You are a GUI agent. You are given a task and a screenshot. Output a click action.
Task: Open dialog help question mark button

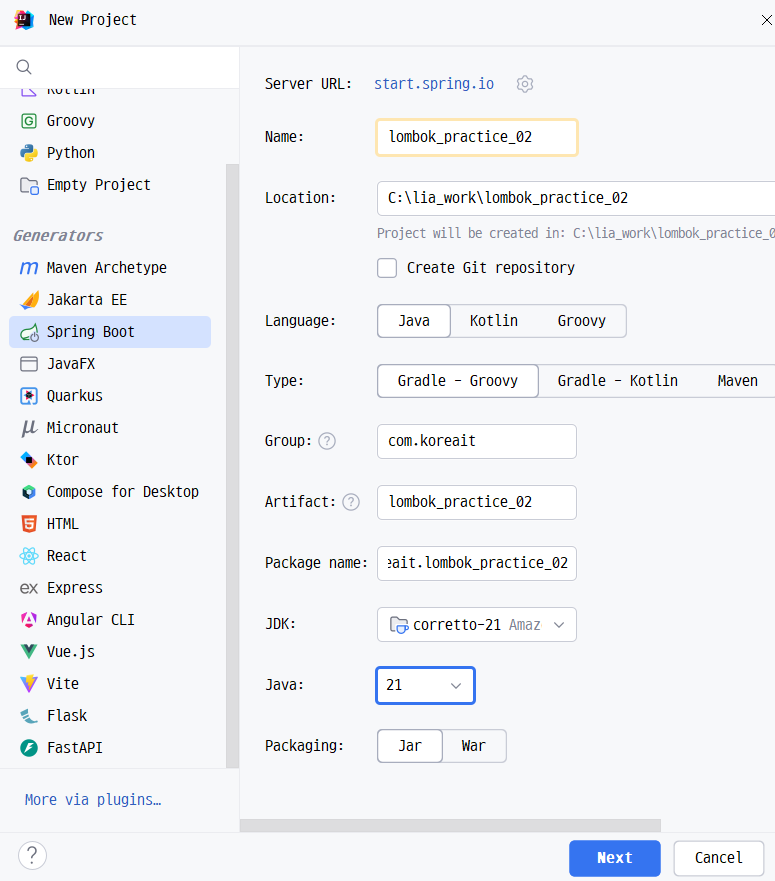(x=32, y=856)
